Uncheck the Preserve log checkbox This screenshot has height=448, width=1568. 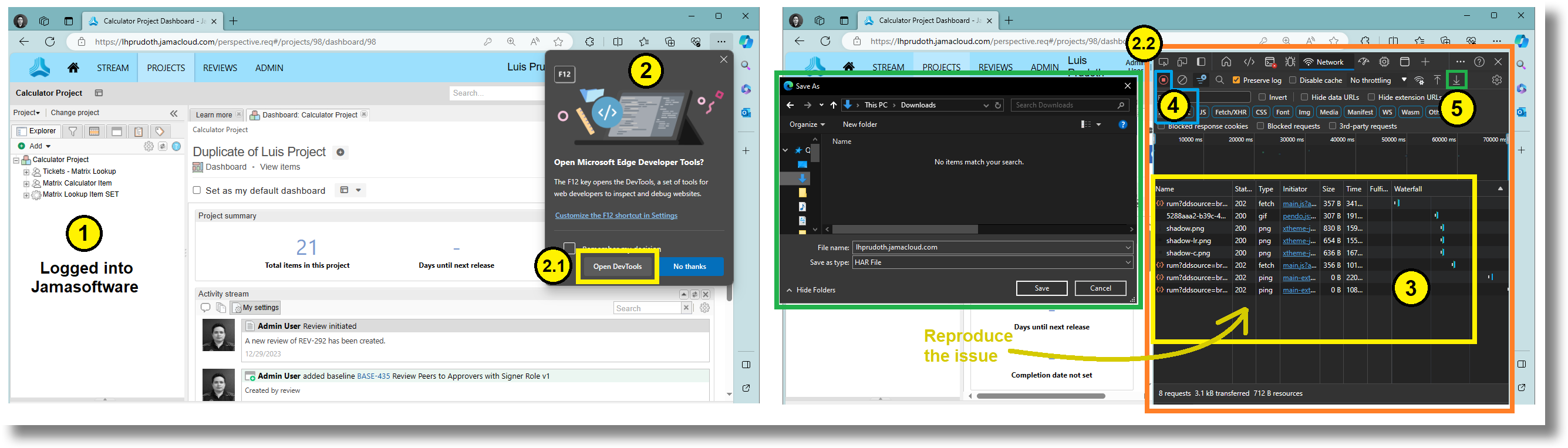(x=1236, y=80)
